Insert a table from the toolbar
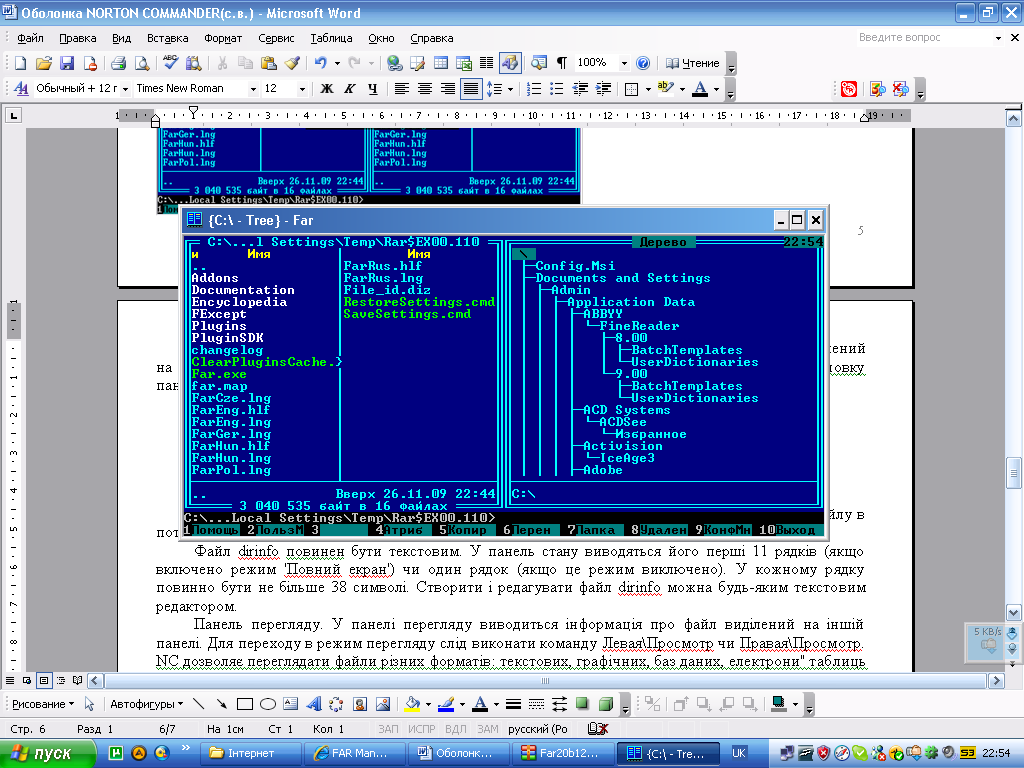The height and width of the screenshot is (768, 1024). tap(441, 63)
